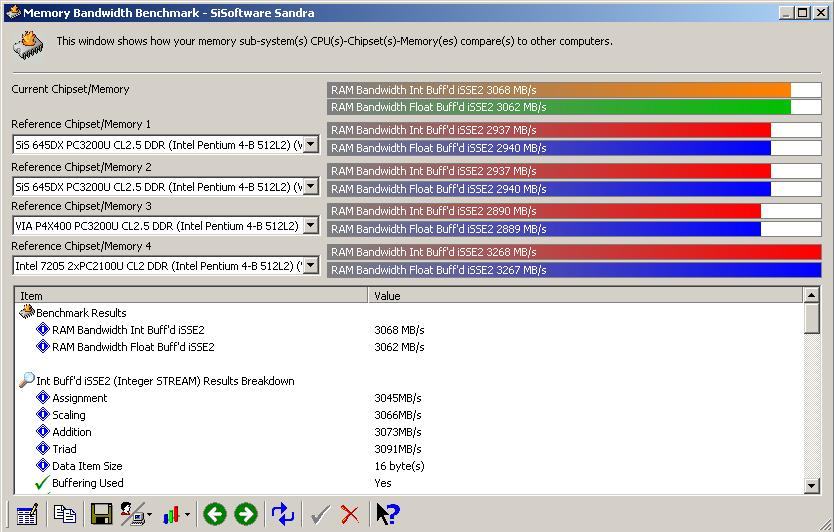Maximize the Memory Bandwidth Benchmark window
The width and height of the screenshot is (834, 532).
click(x=803, y=12)
